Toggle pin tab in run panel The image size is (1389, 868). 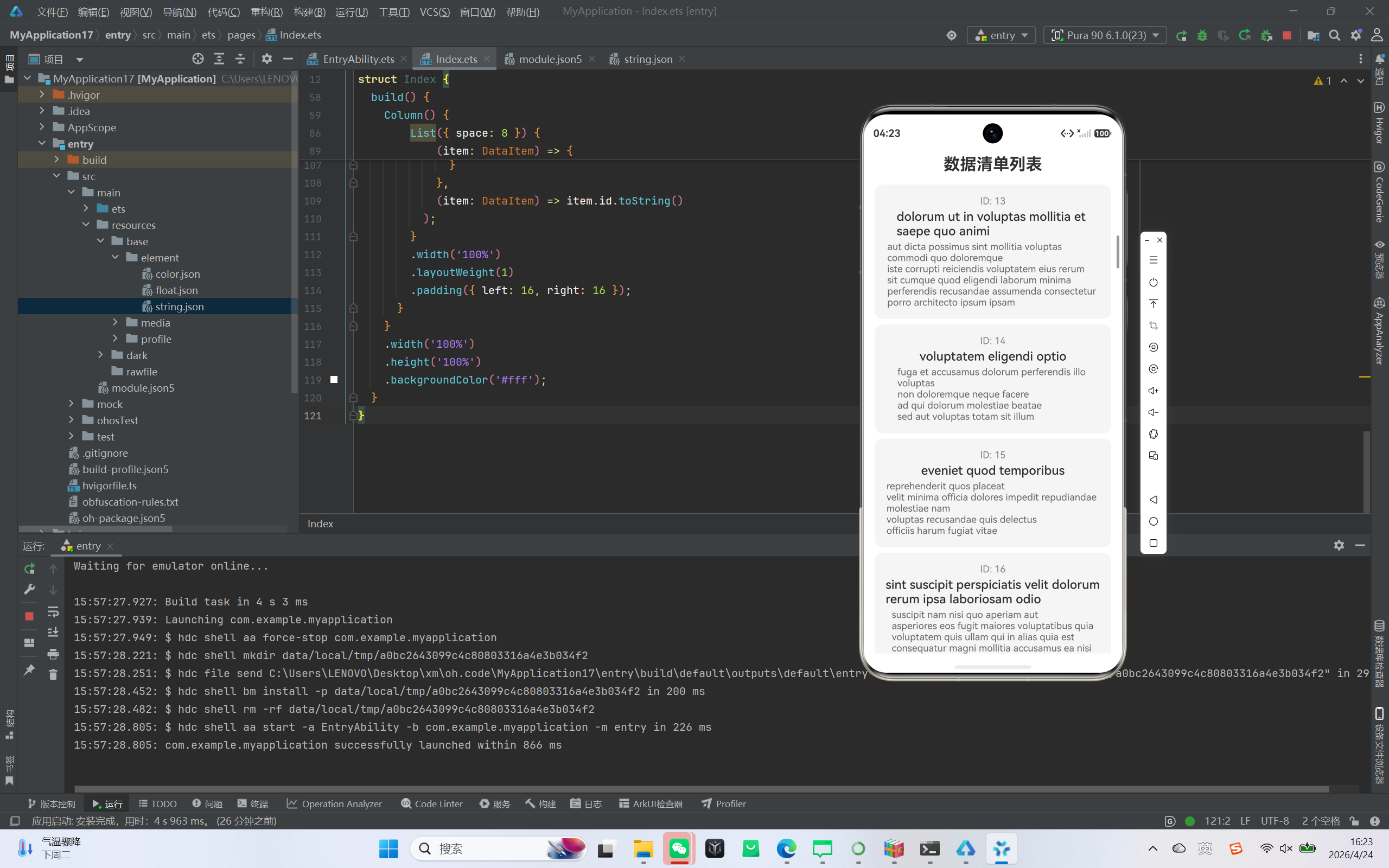pyautogui.click(x=29, y=670)
